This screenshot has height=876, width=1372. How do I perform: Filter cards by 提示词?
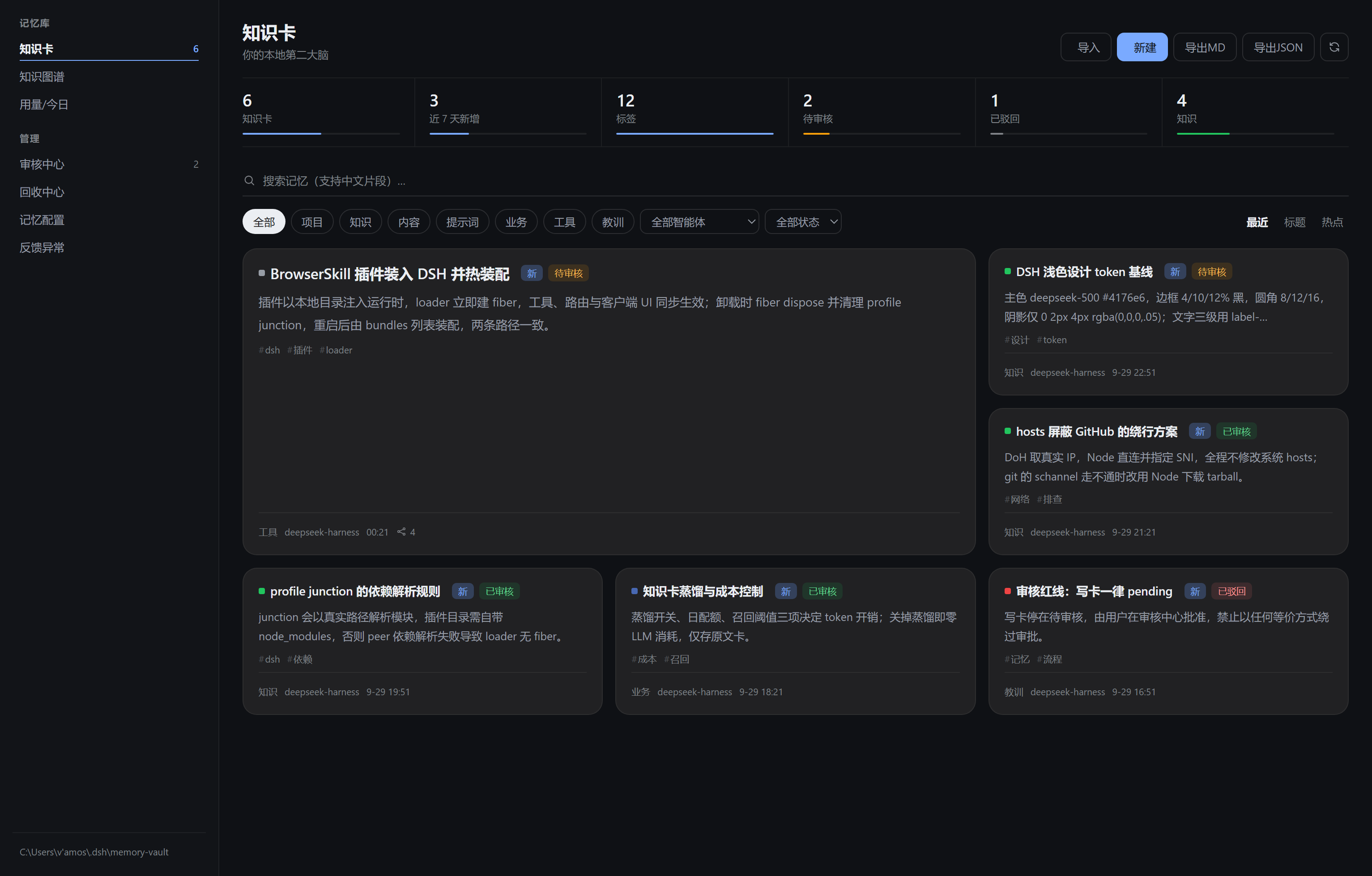pos(463,221)
